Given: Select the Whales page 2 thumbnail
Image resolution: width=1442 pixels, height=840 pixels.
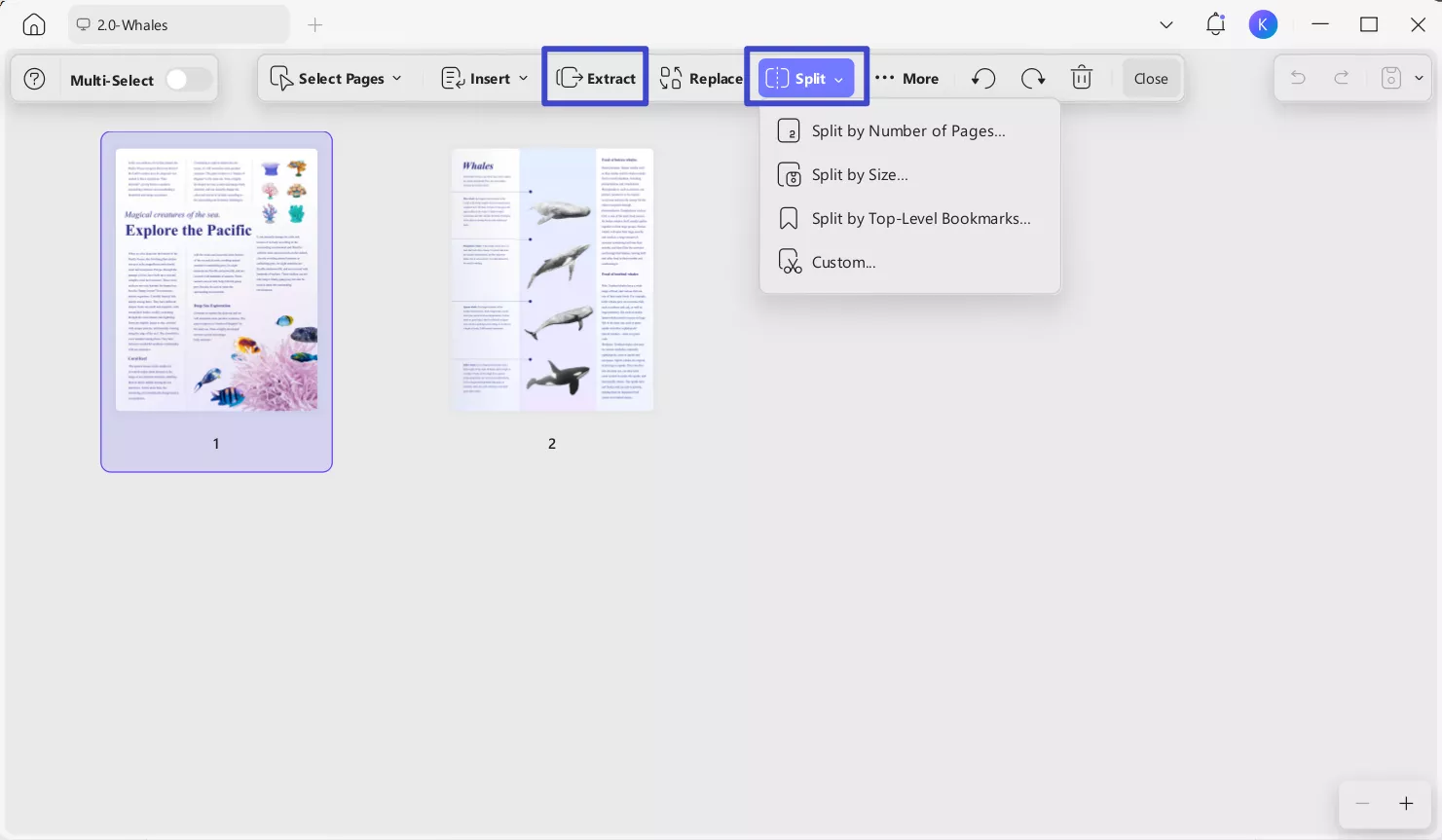Looking at the screenshot, I should click(x=552, y=279).
